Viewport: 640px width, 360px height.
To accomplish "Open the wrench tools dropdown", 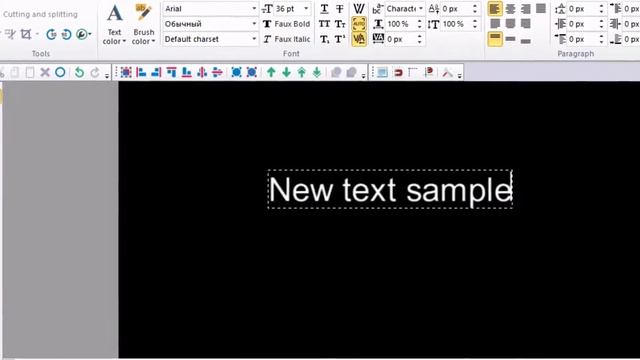I will coord(84,34).
